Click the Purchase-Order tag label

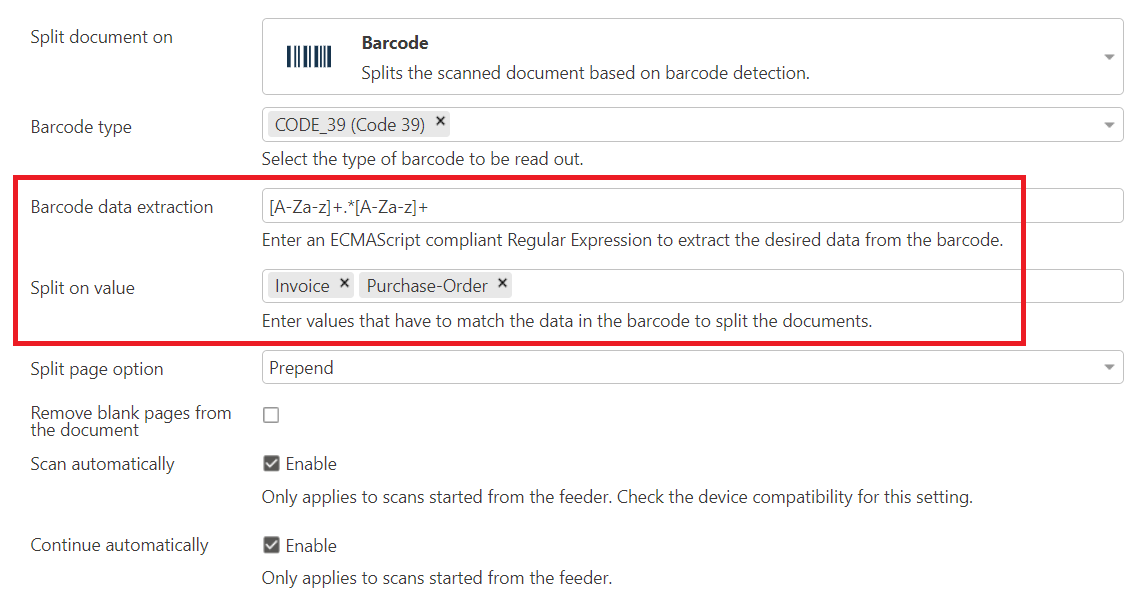point(427,286)
